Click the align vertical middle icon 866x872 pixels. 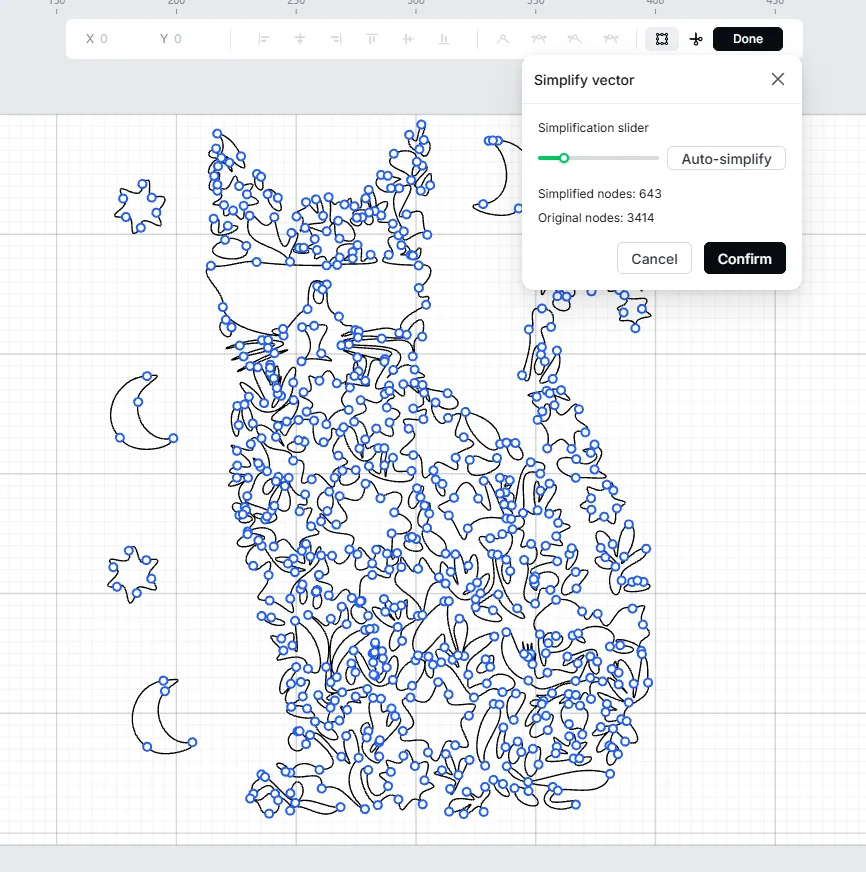coord(408,39)
